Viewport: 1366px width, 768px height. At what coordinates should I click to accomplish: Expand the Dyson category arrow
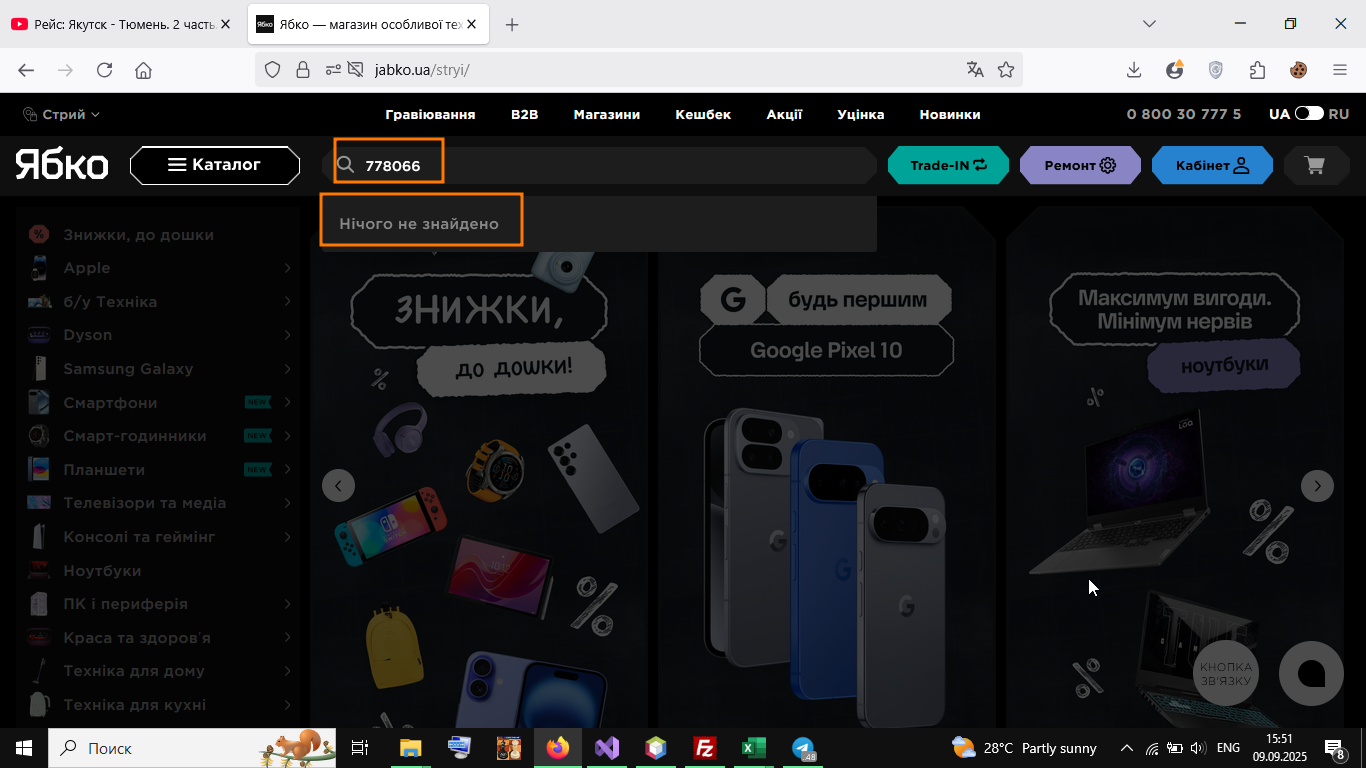[x=287, y=335]
